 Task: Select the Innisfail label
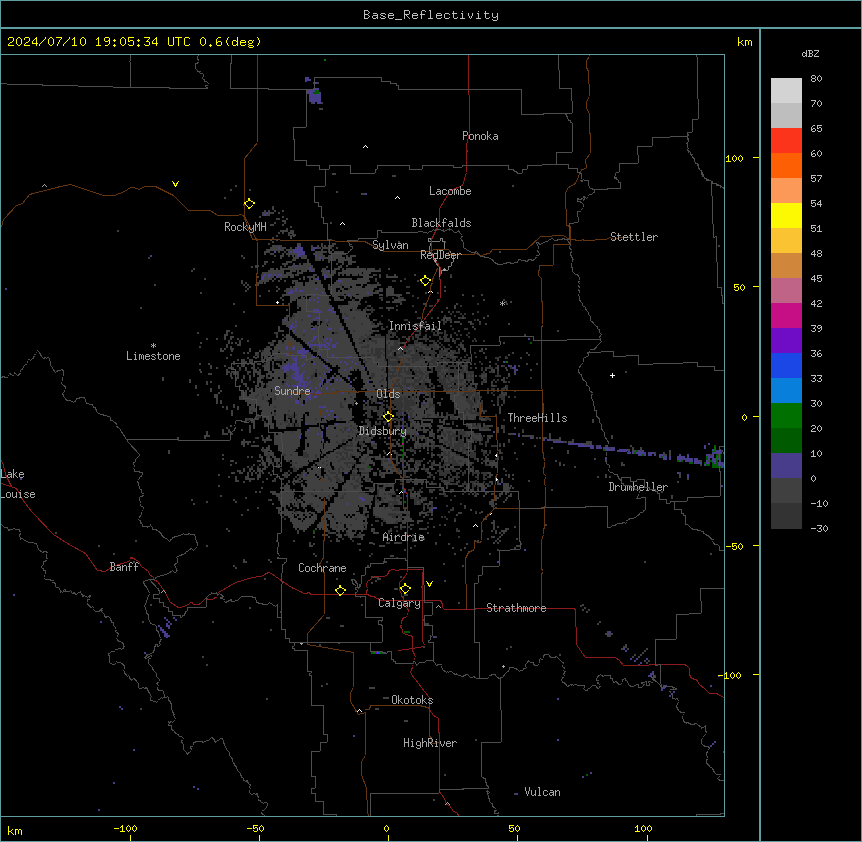[415, 326]
